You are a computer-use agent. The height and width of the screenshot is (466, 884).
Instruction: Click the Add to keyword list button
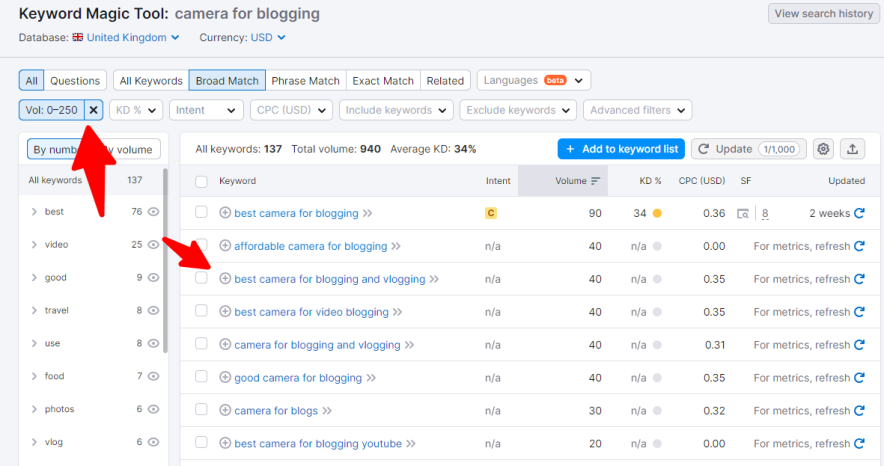(621, 149)
